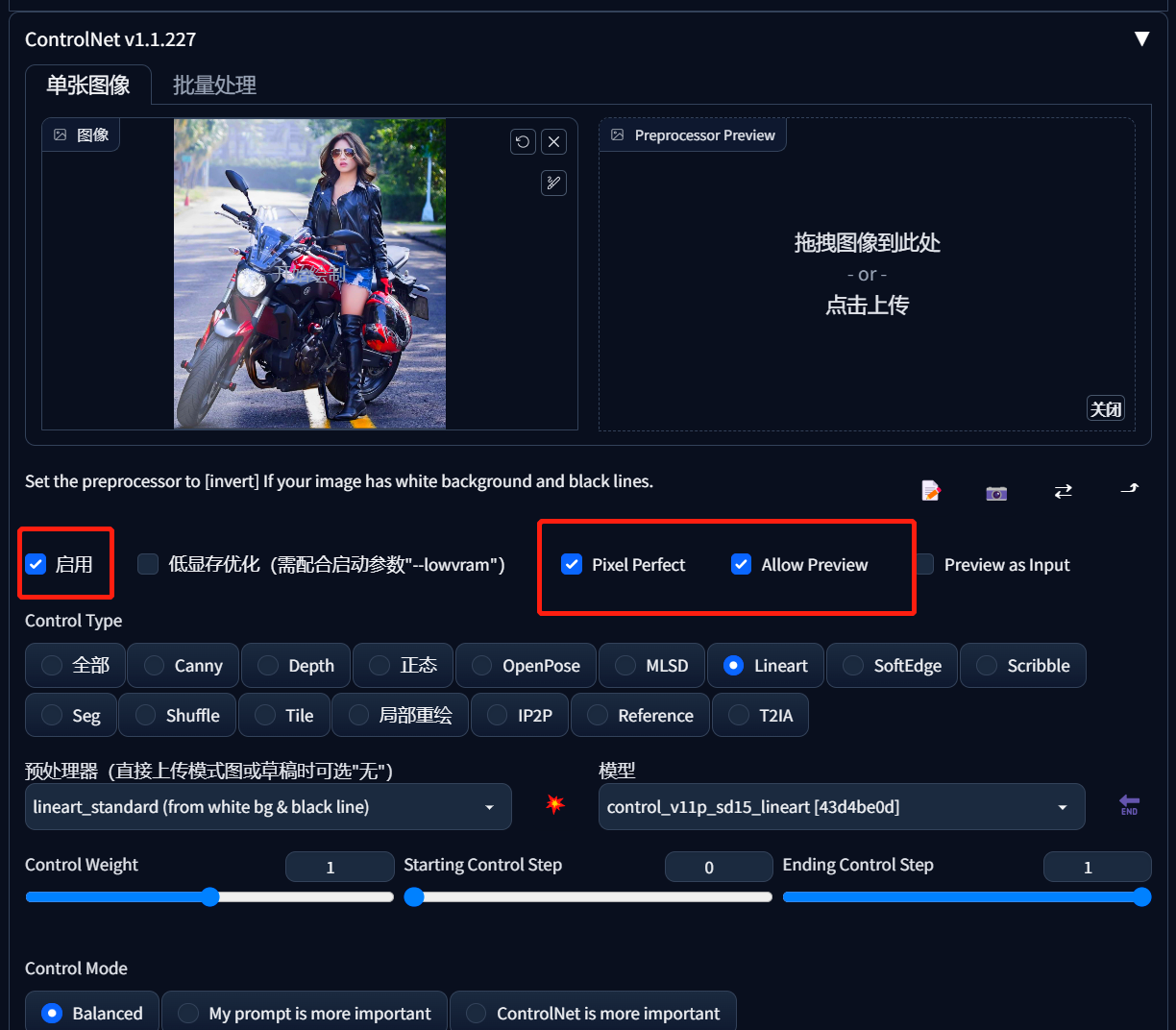Select the Depth control type
1176x1030 pixels.
(296, 666)
